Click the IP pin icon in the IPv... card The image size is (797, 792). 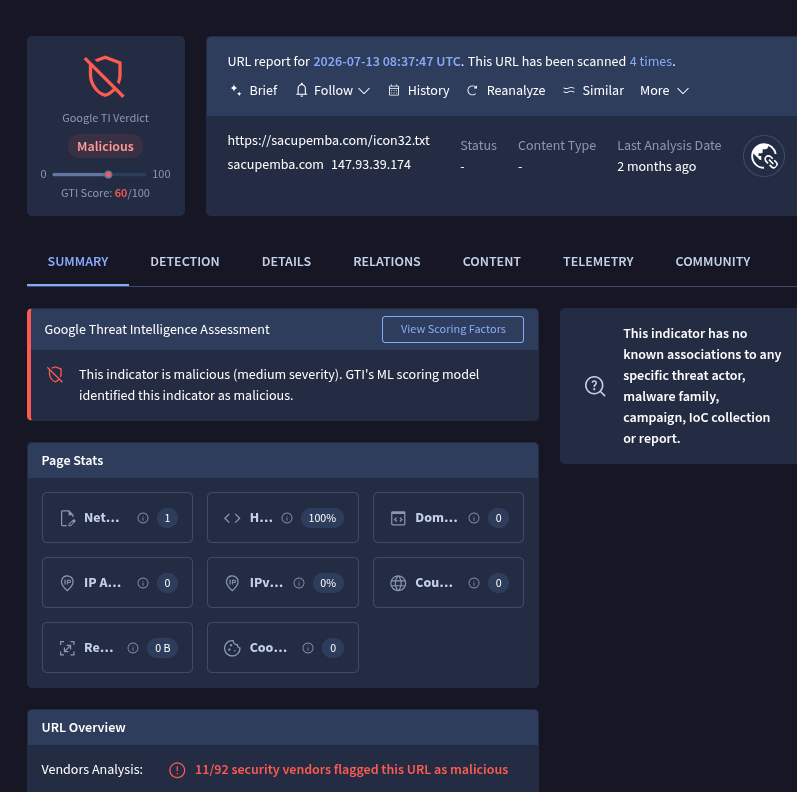click(232, 583)
